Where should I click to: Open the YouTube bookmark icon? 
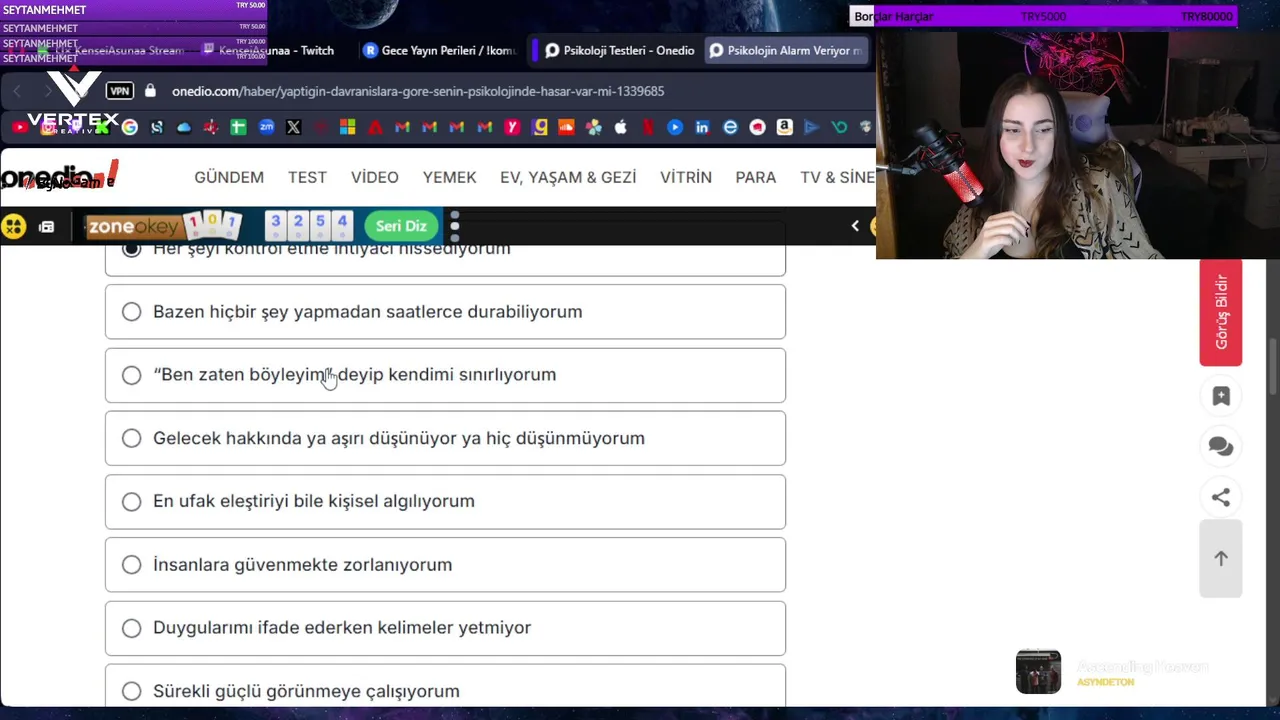pos(20,127)
